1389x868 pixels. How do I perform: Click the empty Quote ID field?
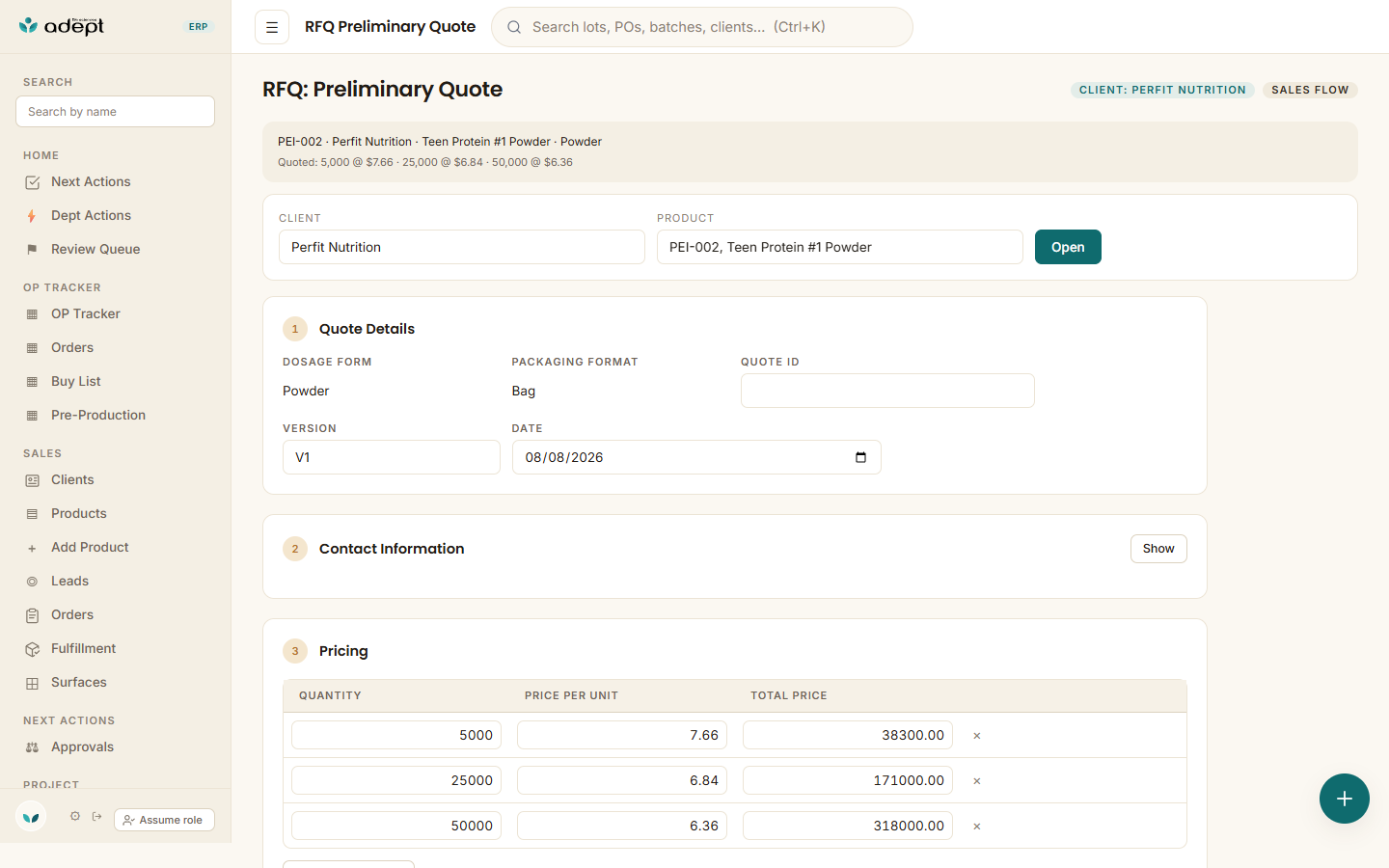point(887,391)
